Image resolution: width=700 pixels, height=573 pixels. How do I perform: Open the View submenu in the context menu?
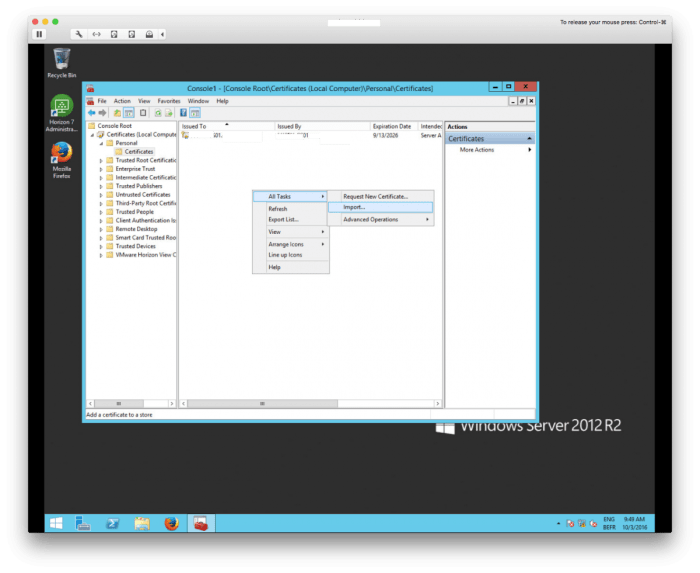point(290,232)
